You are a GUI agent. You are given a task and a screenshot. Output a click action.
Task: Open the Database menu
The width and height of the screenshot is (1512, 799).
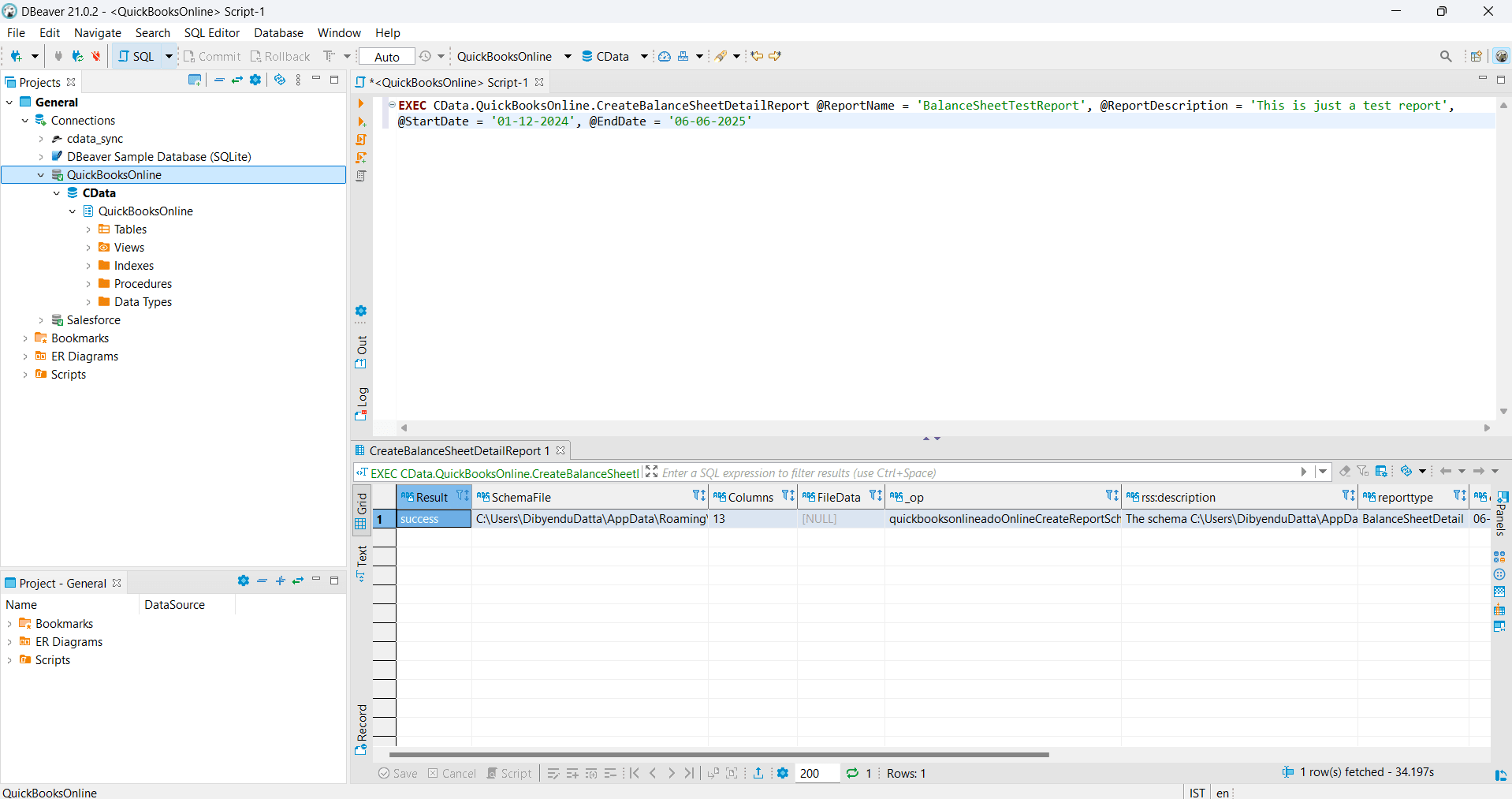(x=278, y=33)
